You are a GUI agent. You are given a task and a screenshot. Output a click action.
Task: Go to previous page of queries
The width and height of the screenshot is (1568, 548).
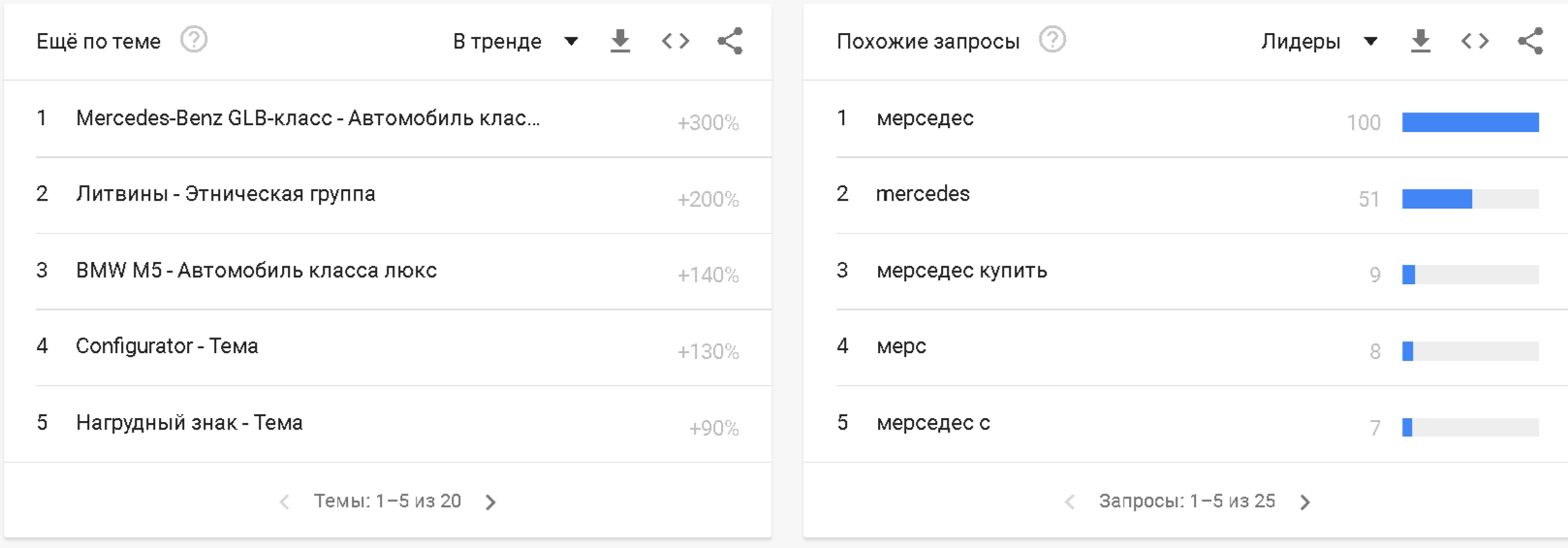pyautogui.click(x=1070, y=502)
